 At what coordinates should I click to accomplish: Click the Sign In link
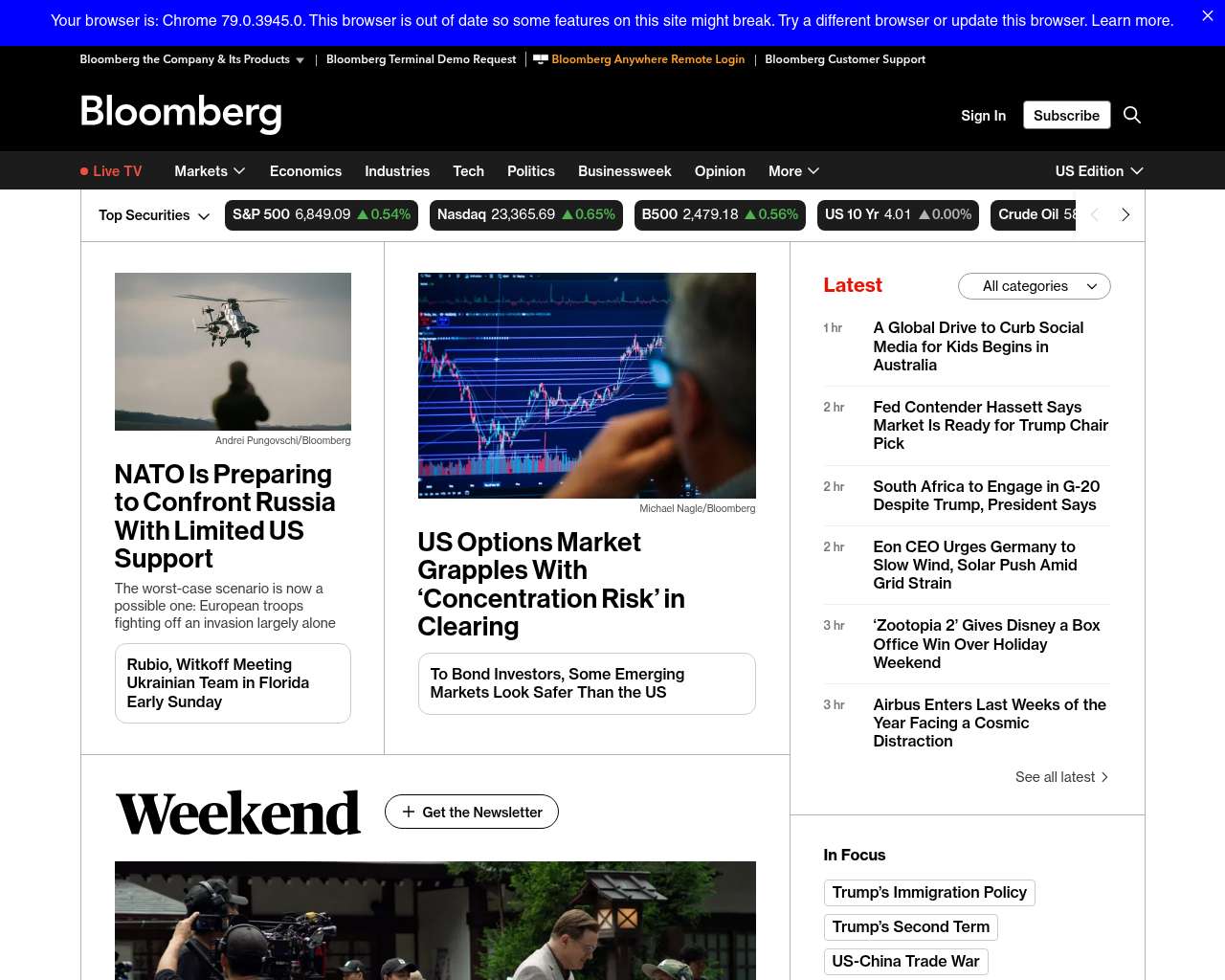[983, 115]
